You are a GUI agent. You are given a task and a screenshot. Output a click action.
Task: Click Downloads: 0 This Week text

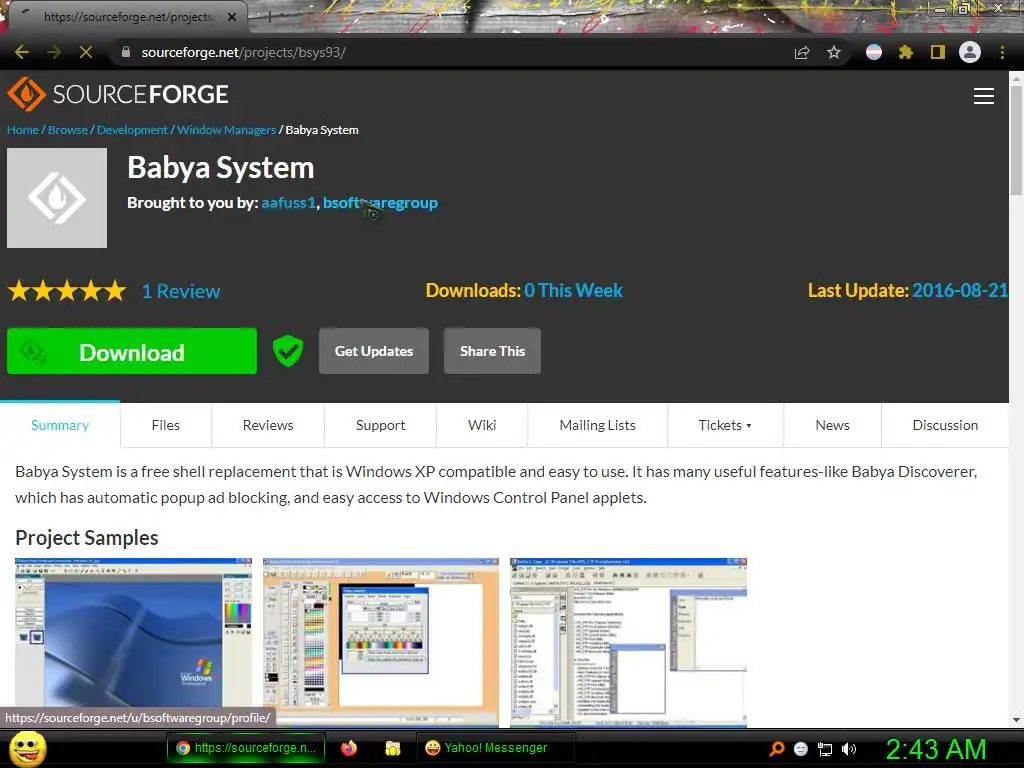(524, 291)
